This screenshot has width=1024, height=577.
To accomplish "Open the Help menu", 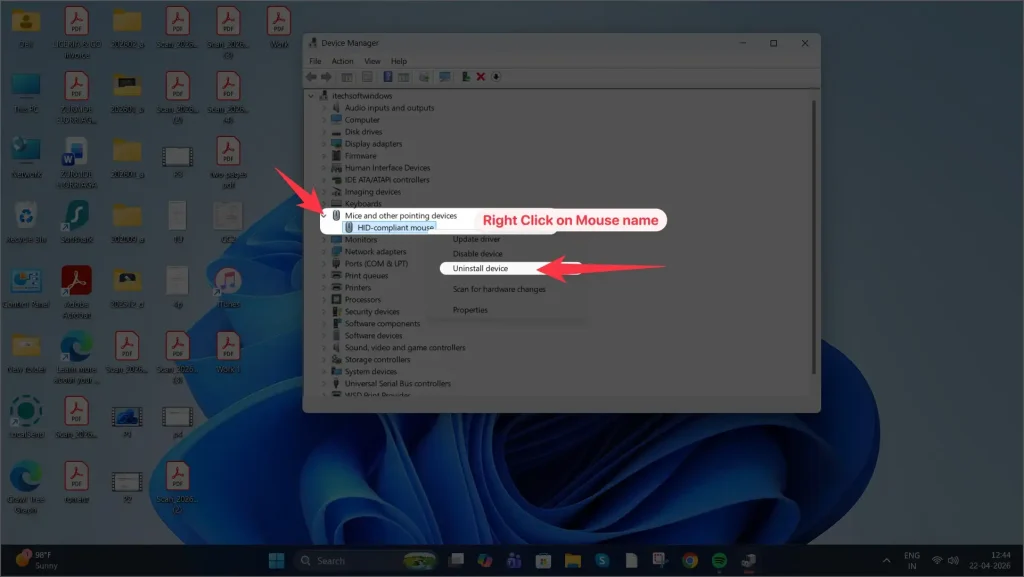I will [x=398, y=61].
